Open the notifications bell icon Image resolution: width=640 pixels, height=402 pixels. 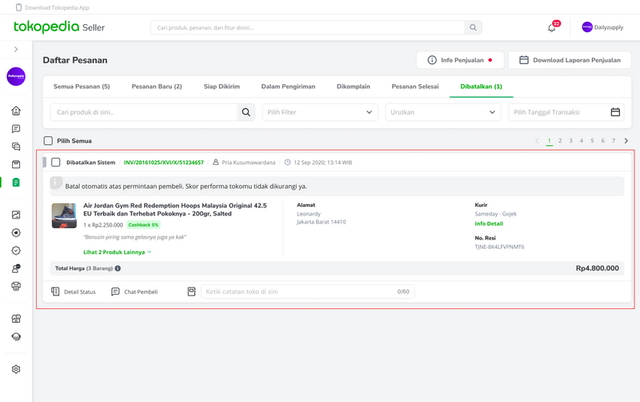[551, 28]
